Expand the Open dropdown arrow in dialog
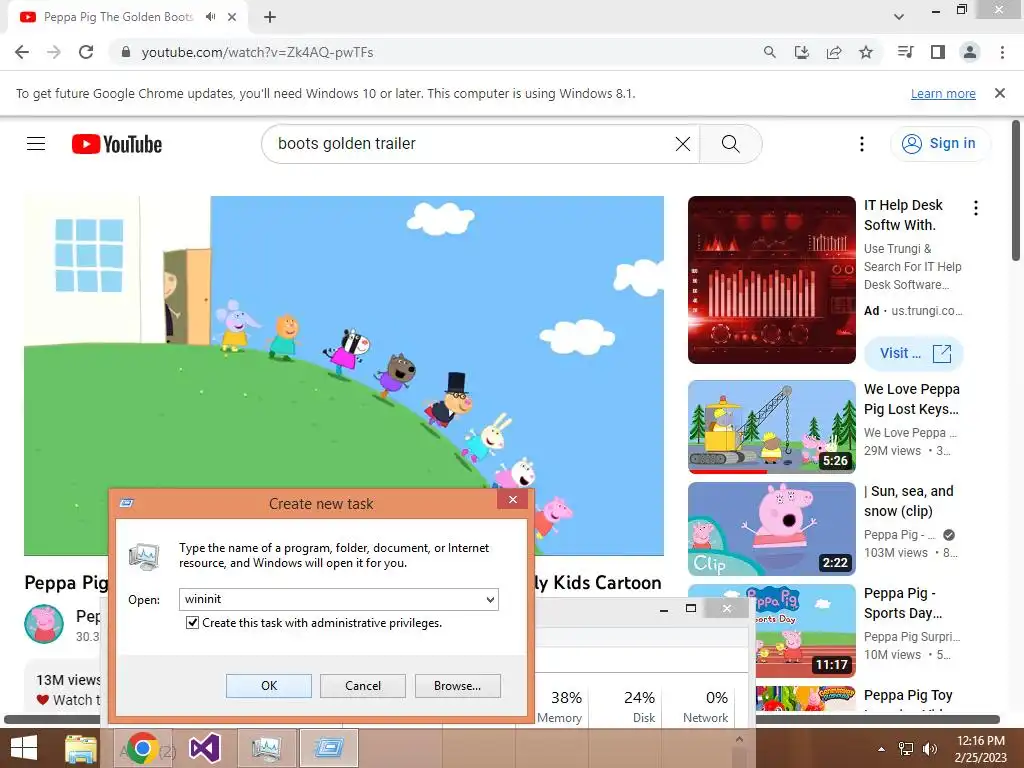Image resolution: width=1024 pixels, height=768 pixels. pos(490,600)
